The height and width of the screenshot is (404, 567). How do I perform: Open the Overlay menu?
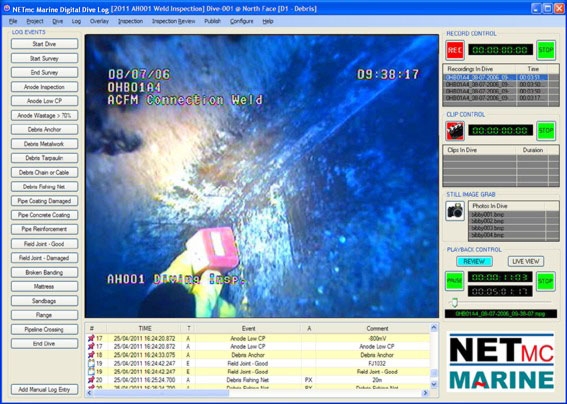pos(99,21)
